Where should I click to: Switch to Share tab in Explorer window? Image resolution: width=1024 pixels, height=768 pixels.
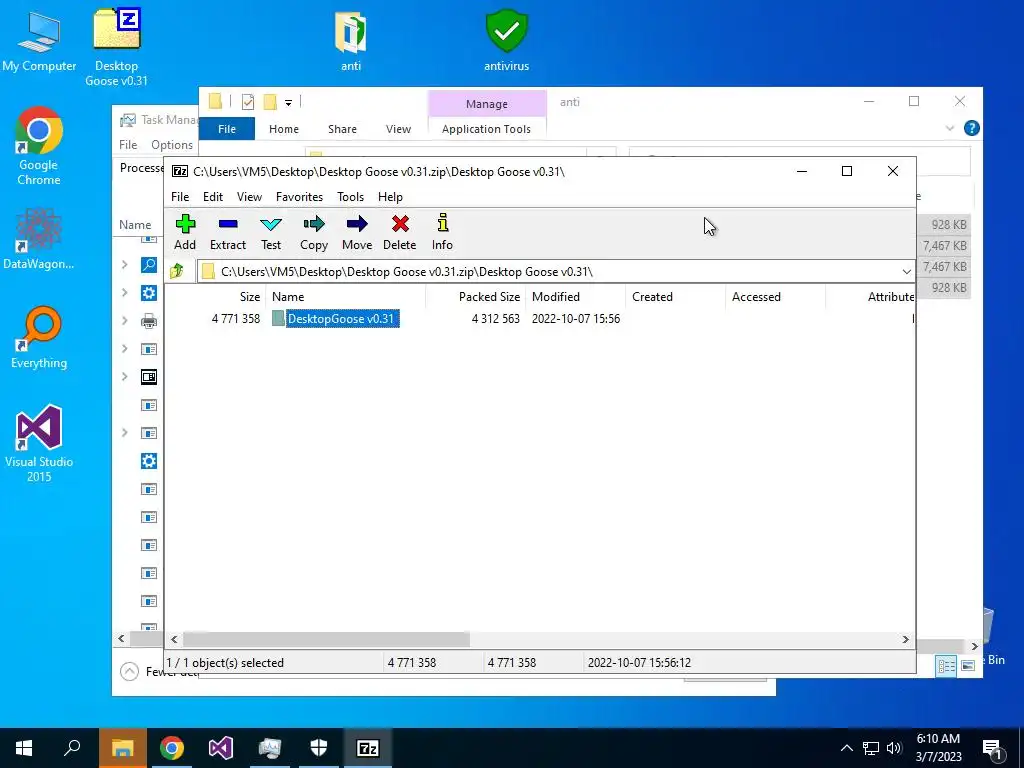point(342,129)
